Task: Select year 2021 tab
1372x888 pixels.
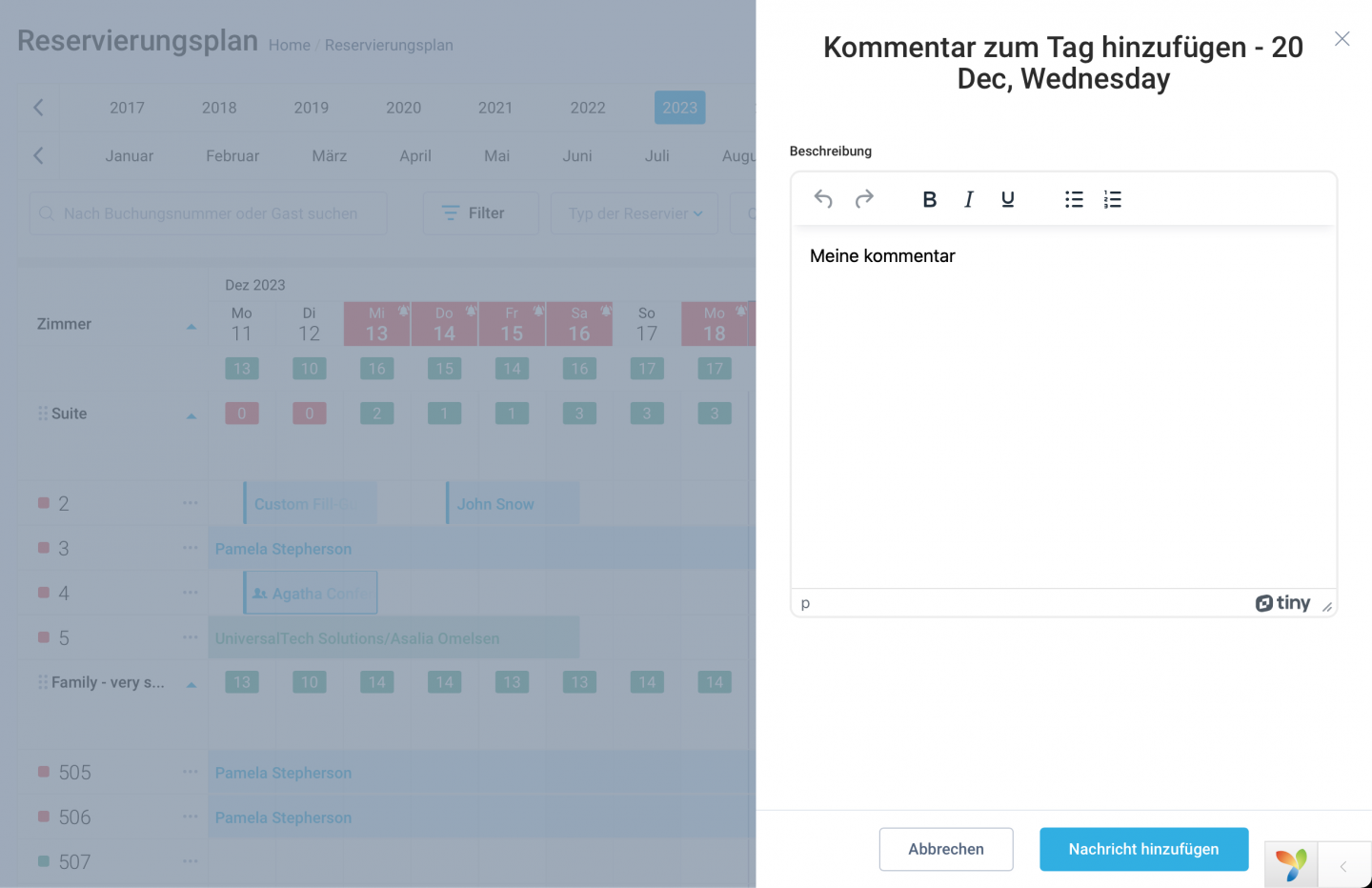Action: click(x=495, y=108)
